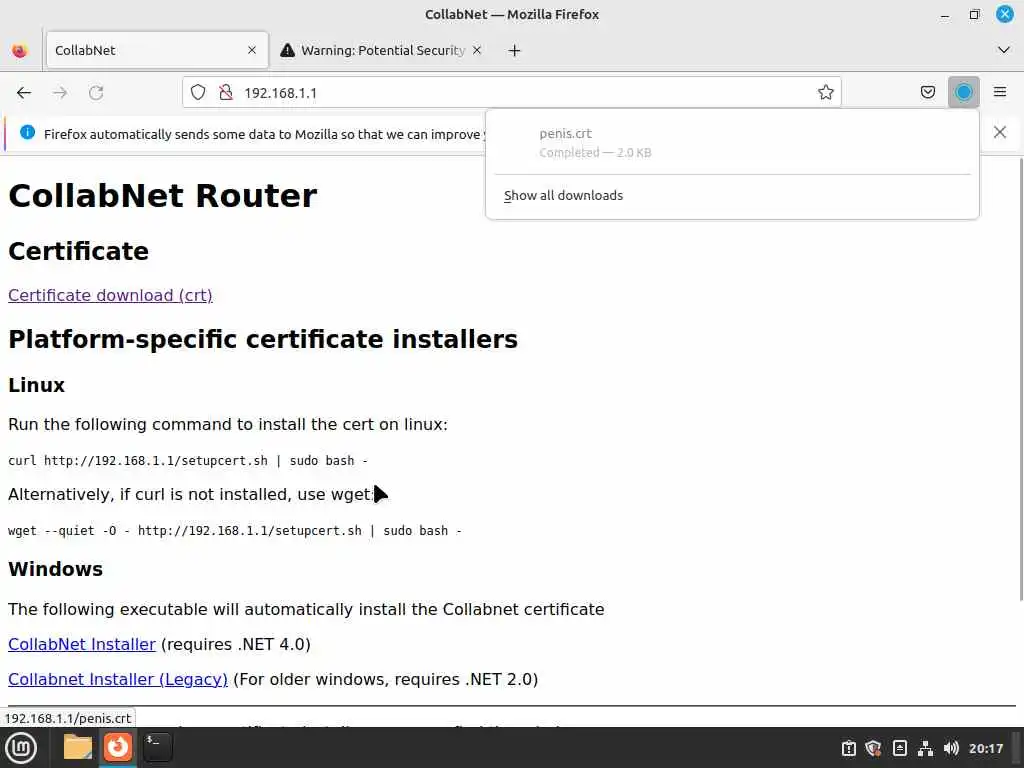1024x768 pixels.
Task: Open a new tab with plus button
Action: (515, 50)
